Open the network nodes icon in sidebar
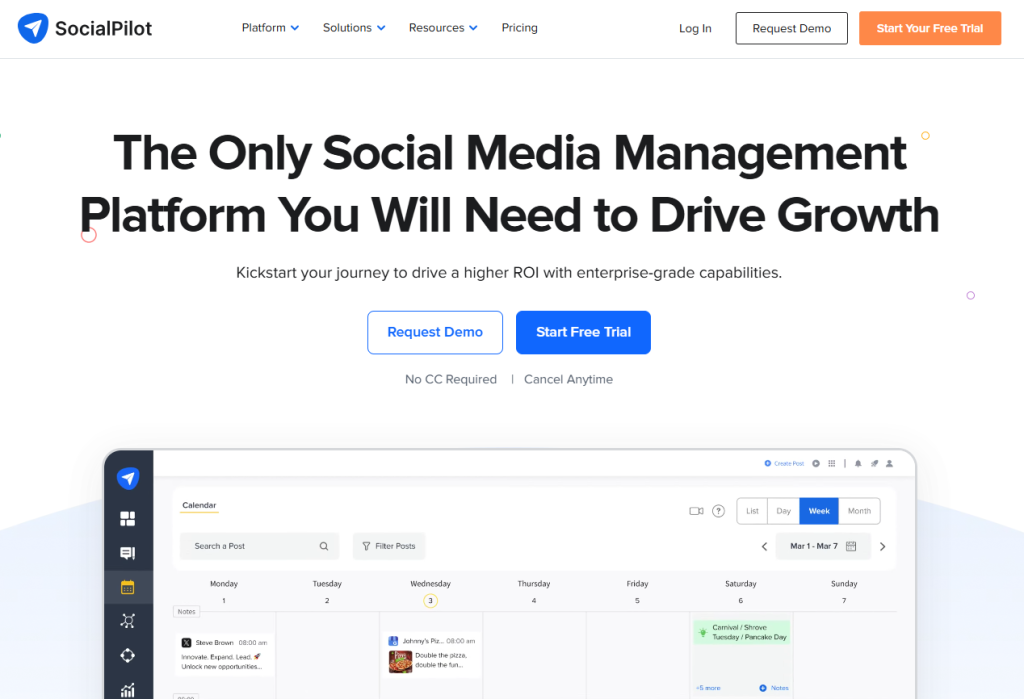Screen dimensions: 1024x699 click(x=128, y=621)
